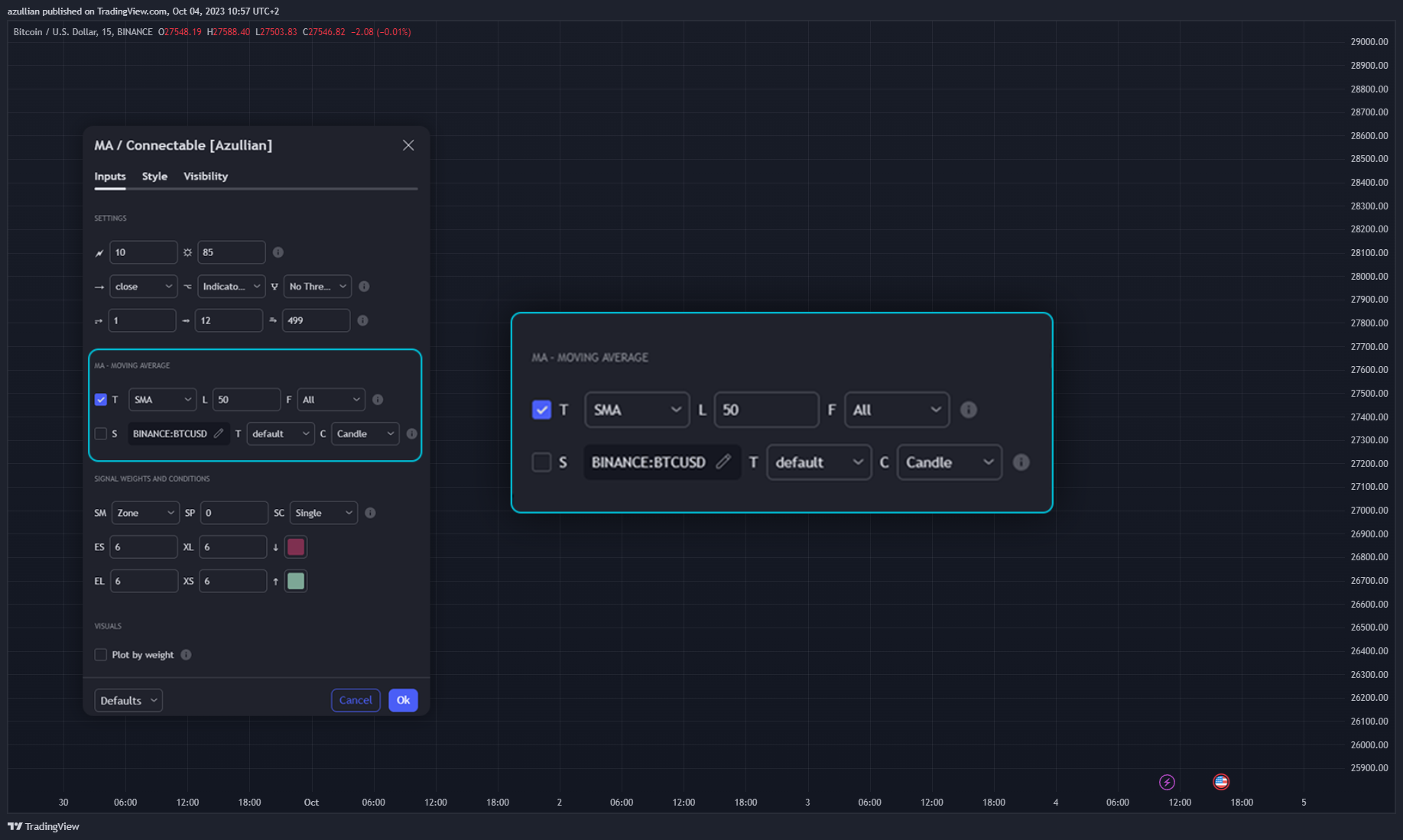Image resolution: width=1403 pixels, height=840 pixels.
Task: Enable the S symbol checkbox in the dialog
Action: click(101, 433)
